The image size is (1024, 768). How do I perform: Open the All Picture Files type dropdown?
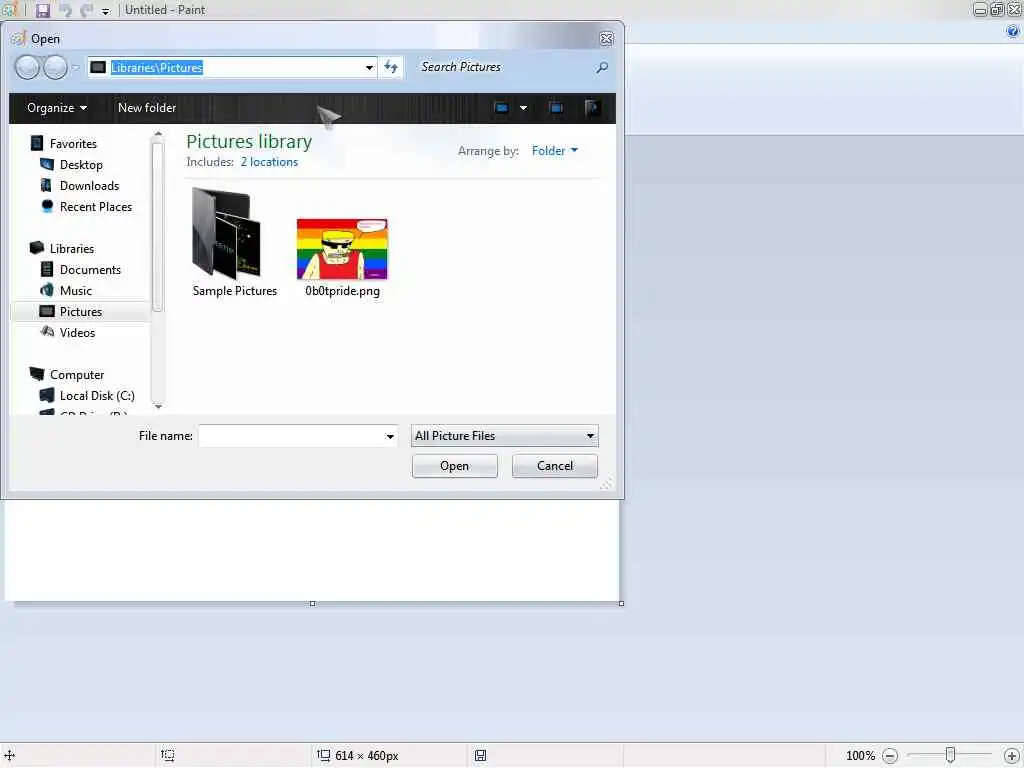pyautogui.click(x=504, y=436)
